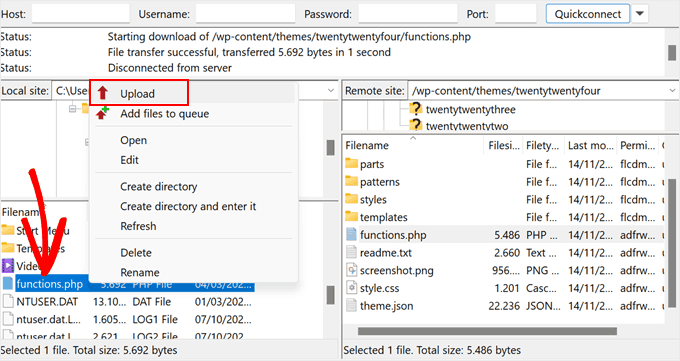This screenshot has height=361, width=680.
Task: Click the twentytwentythree question-mark folder icon
Action: click(415, 108)
